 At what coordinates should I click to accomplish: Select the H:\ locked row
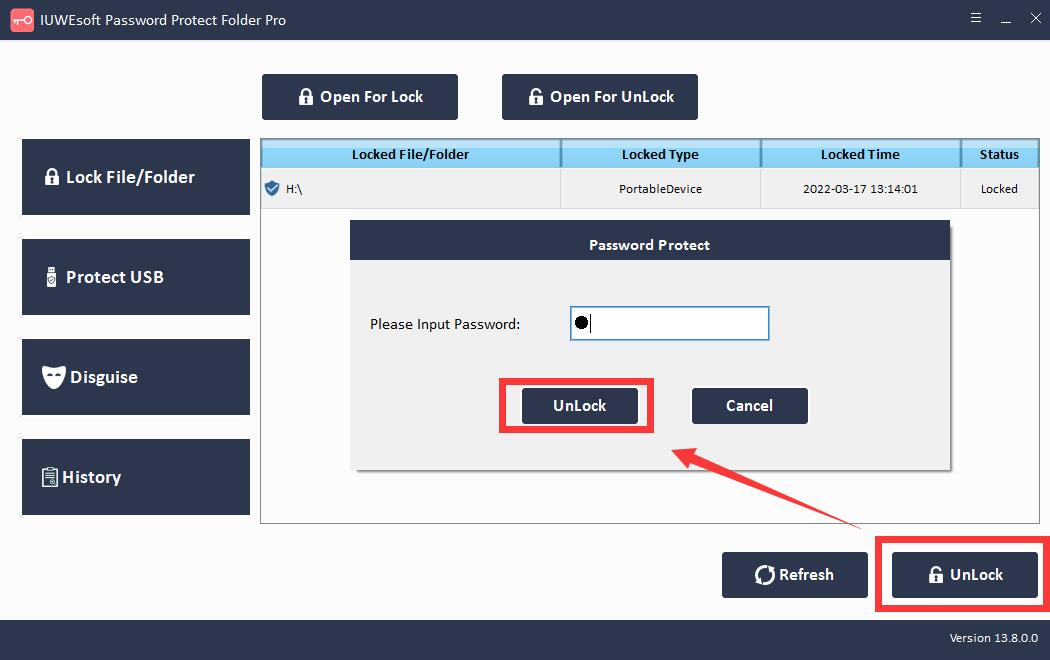650,189
